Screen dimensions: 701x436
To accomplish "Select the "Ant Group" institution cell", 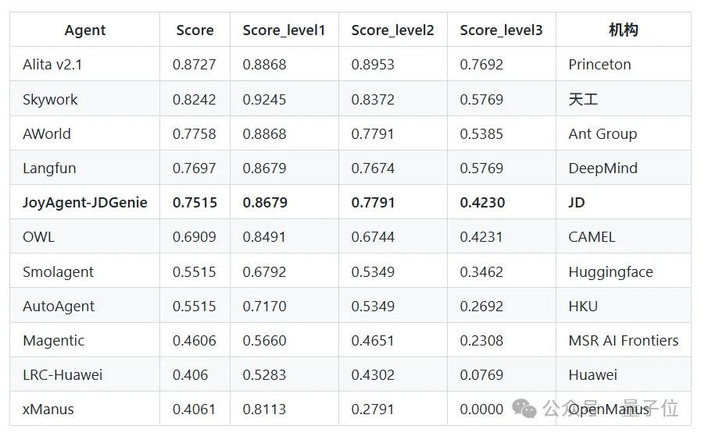I will coord(603,134).
